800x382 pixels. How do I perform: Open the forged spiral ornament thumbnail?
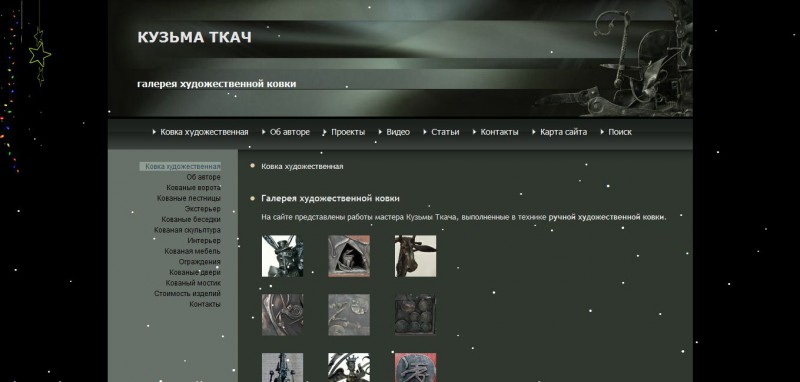(282, 315)
